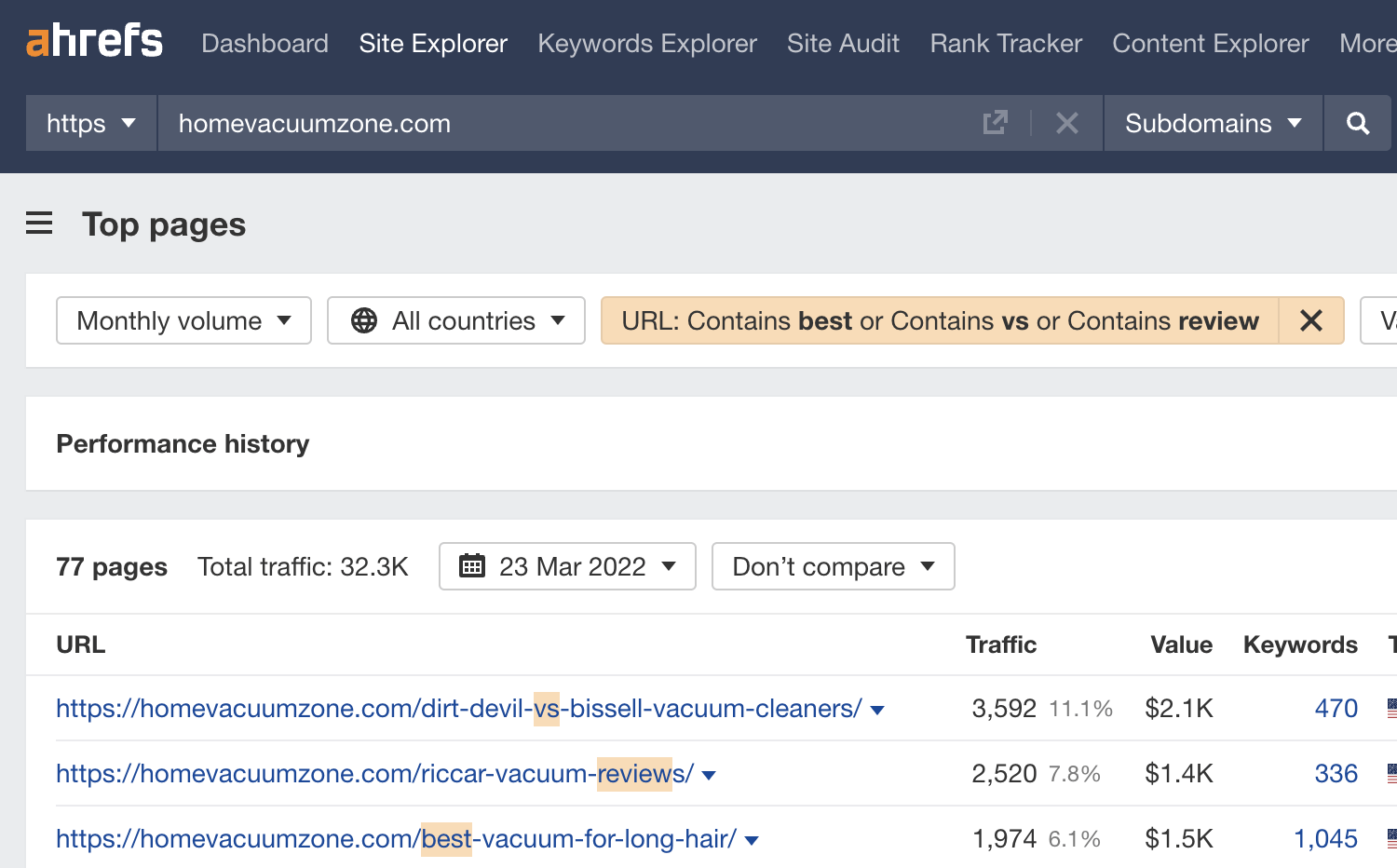1397x868 pixels.
Task: Click the ahrefs logo
Action: pyautogui.click(x=93, y=40)
